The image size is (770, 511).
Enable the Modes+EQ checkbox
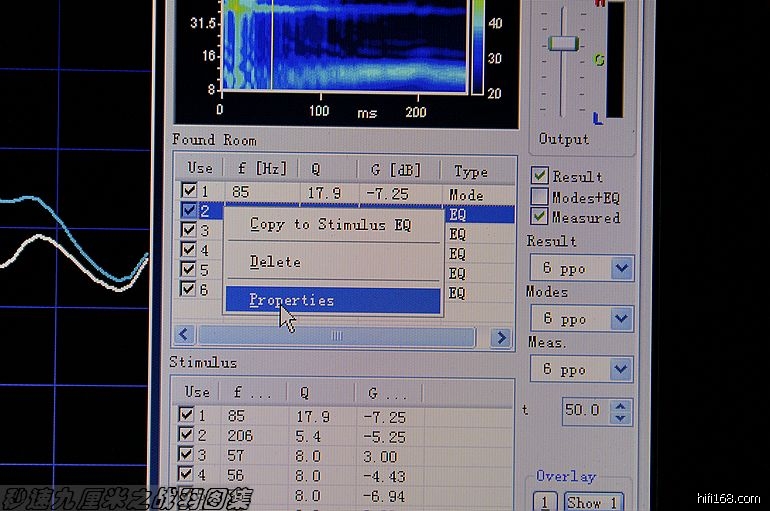pos(540,197)
